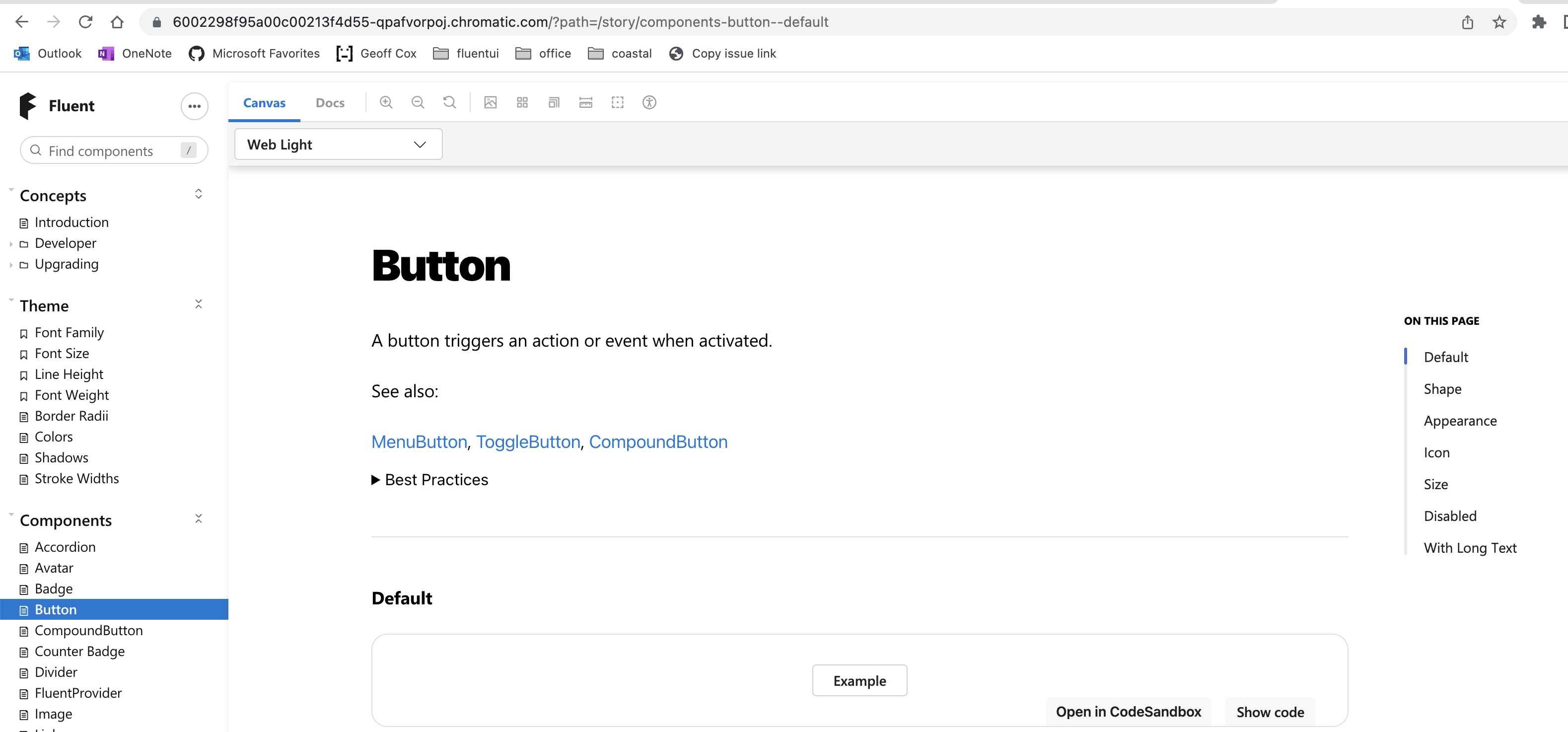Viewport: 1568px width, 732px height.
Task: Select CompoundButton in the components list
Action: click(89, 630)
